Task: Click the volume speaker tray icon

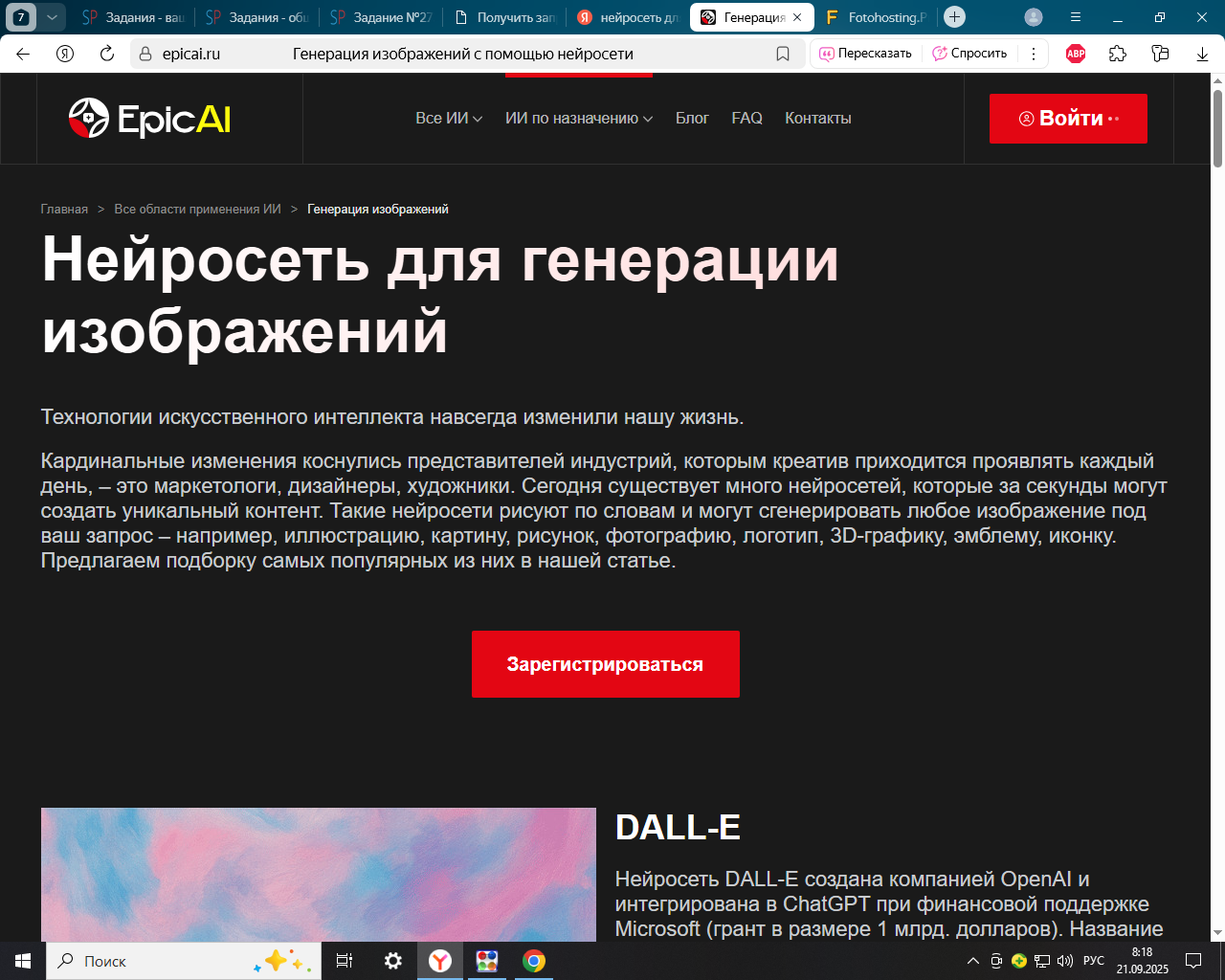Action: [1065, 961]
